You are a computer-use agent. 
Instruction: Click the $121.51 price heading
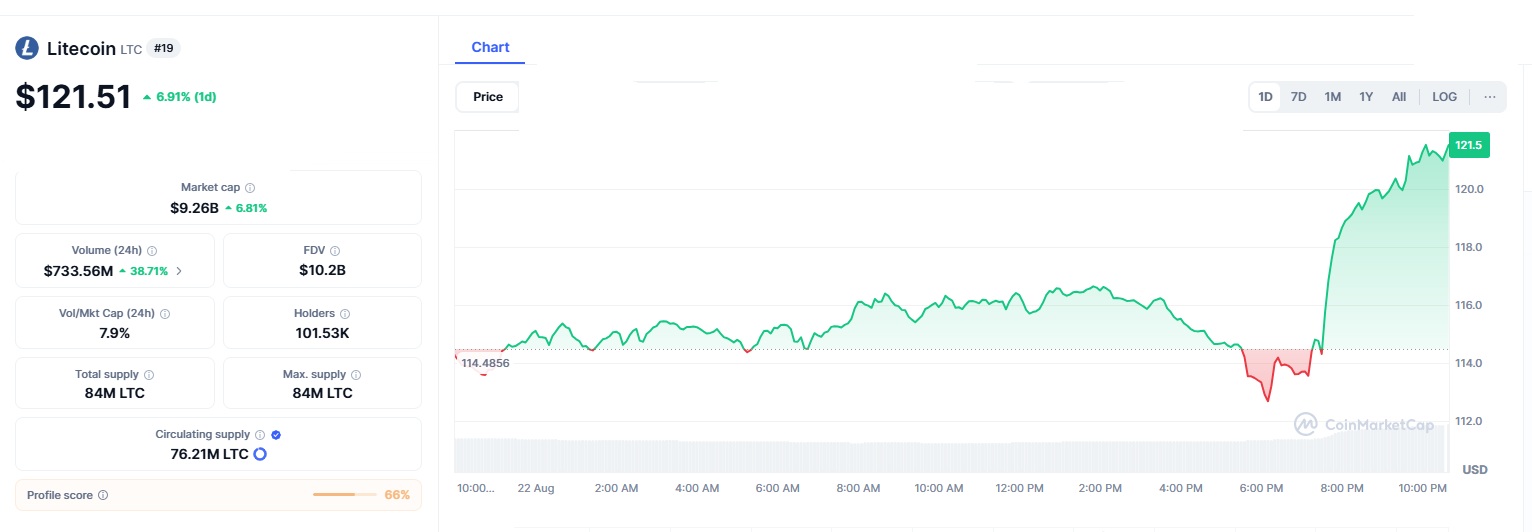click(73, 96)
